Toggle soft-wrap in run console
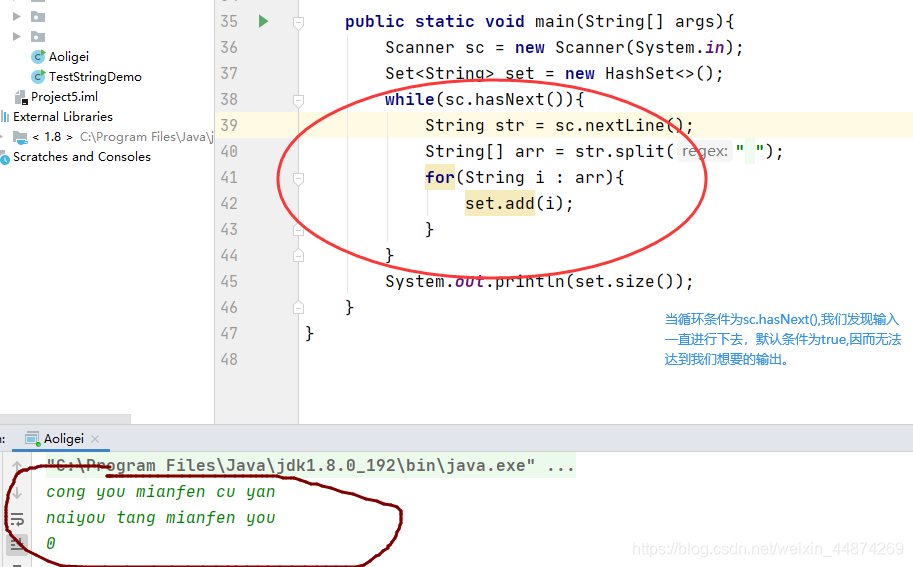 click(17, 518)
